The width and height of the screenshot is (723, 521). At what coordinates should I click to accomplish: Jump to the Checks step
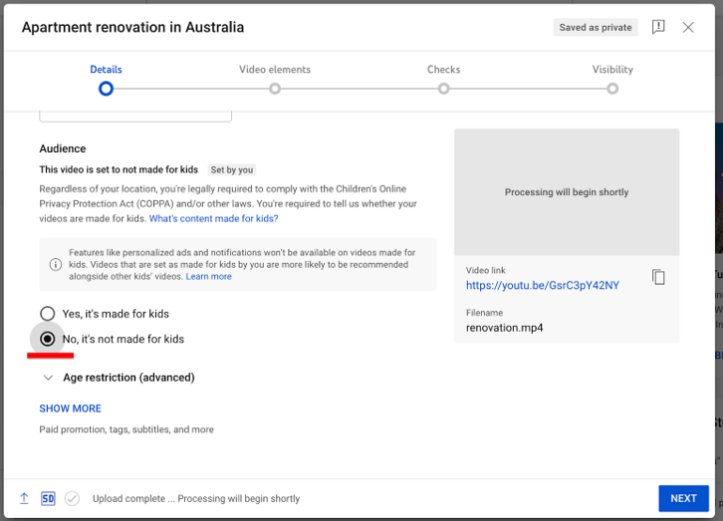click(444, 88)
